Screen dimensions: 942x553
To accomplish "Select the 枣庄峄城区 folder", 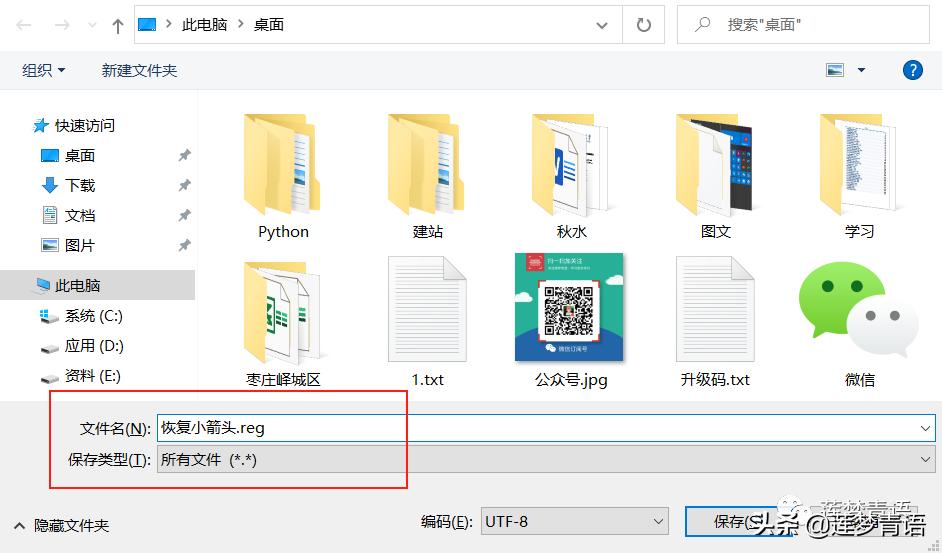I will (x=283, y=323).
